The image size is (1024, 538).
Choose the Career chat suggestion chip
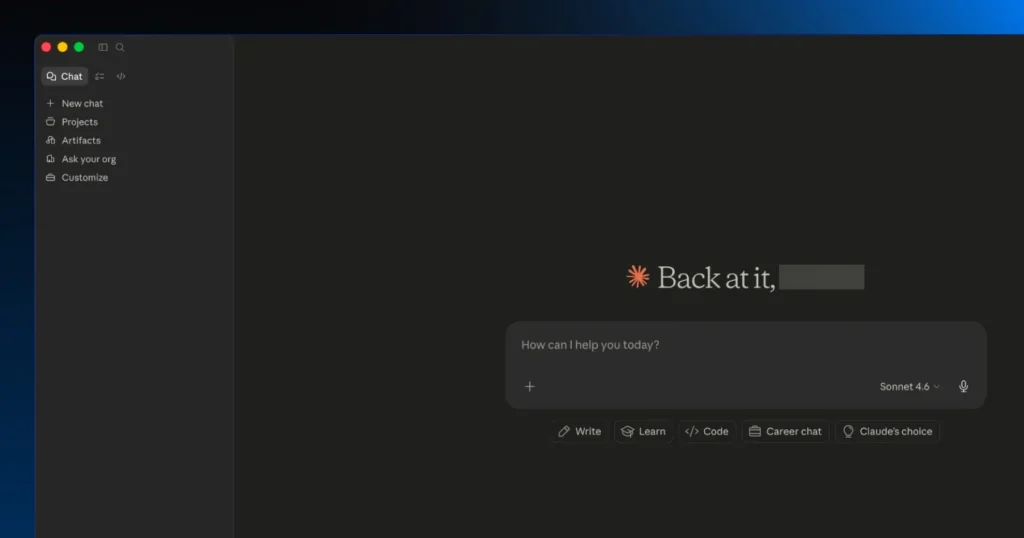pyautogui.click(x=785, y=432)
